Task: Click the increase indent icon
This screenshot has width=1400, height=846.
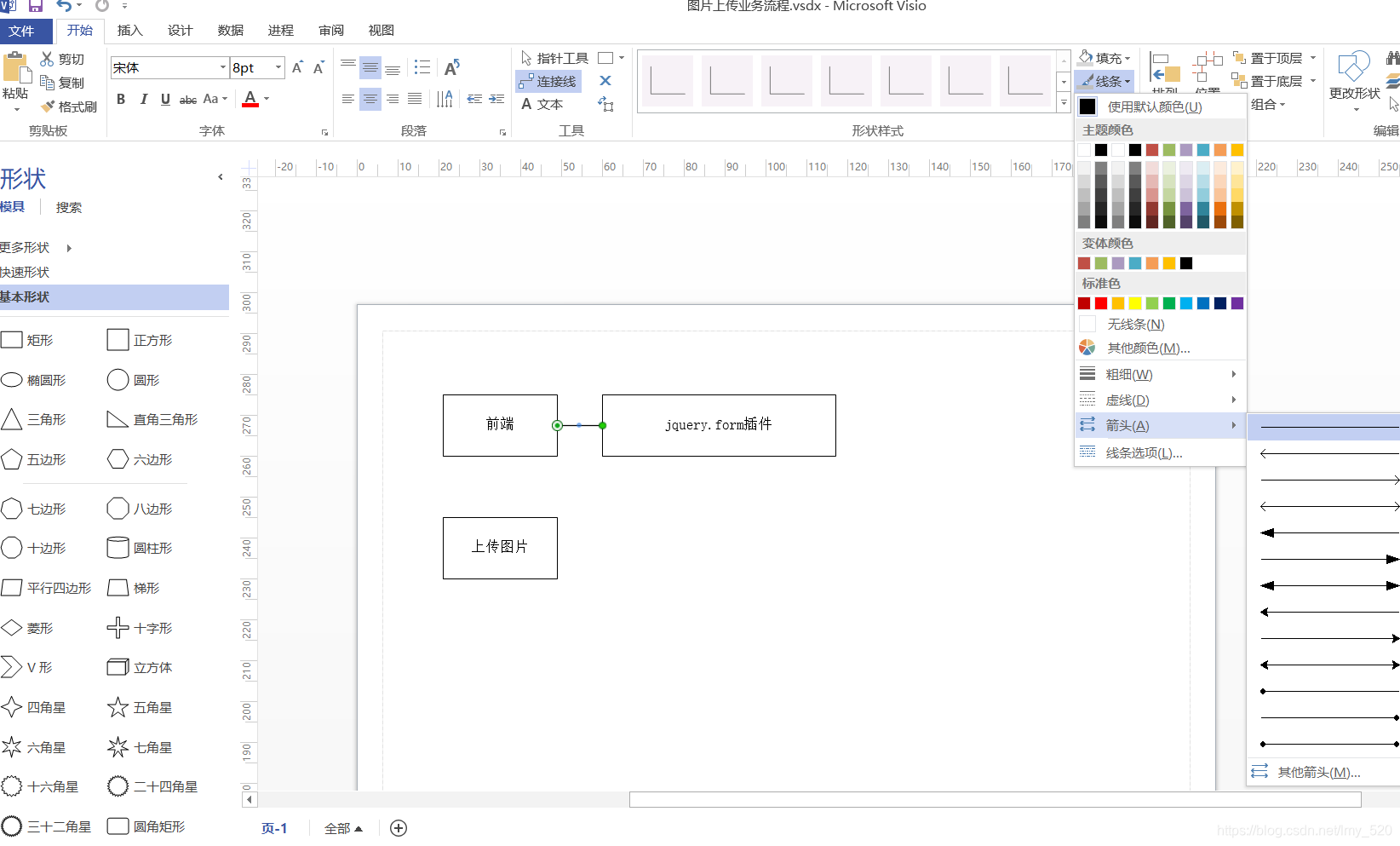Action: pyautogui.click(x=496, y=100)
